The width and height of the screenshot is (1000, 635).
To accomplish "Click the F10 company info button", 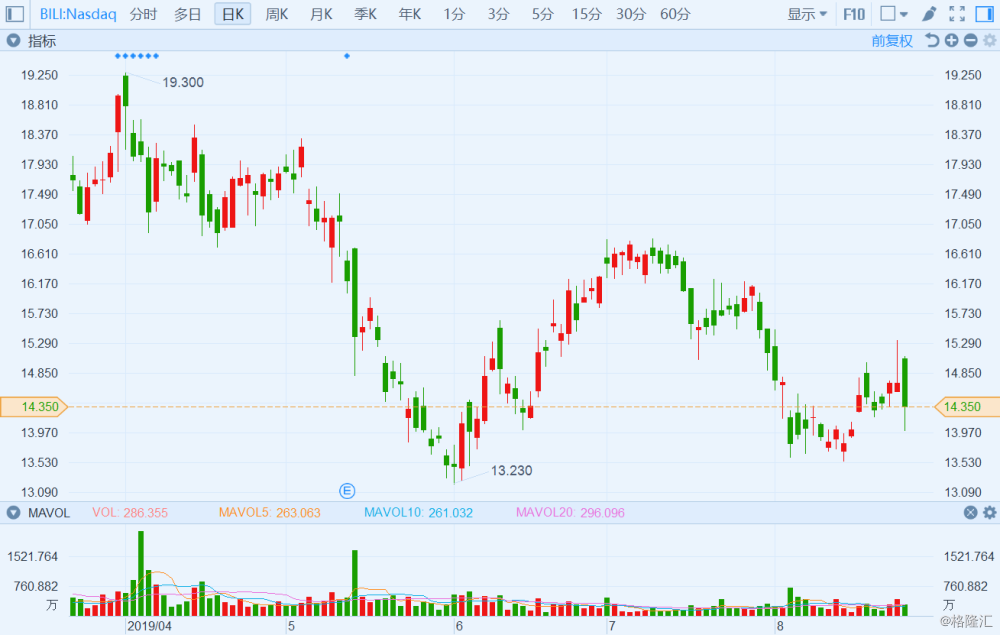I will click(854, 14).
